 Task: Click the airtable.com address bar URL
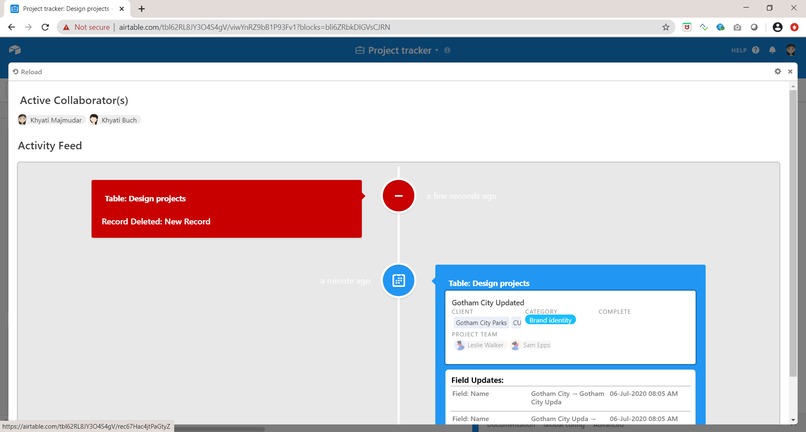254,27
